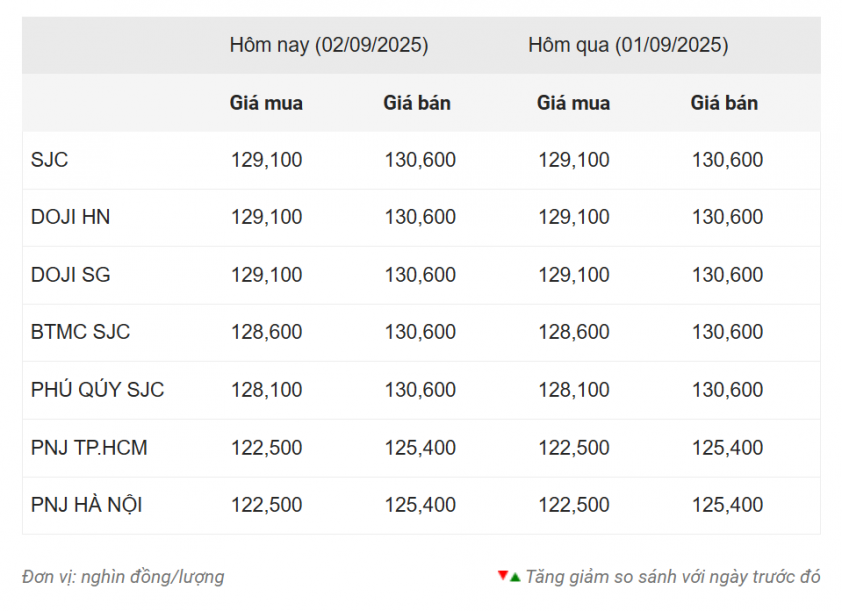Click BTMC SJC today's buy price 128,600
This screenshot has width=842, height=611.
tap(266, 332)
